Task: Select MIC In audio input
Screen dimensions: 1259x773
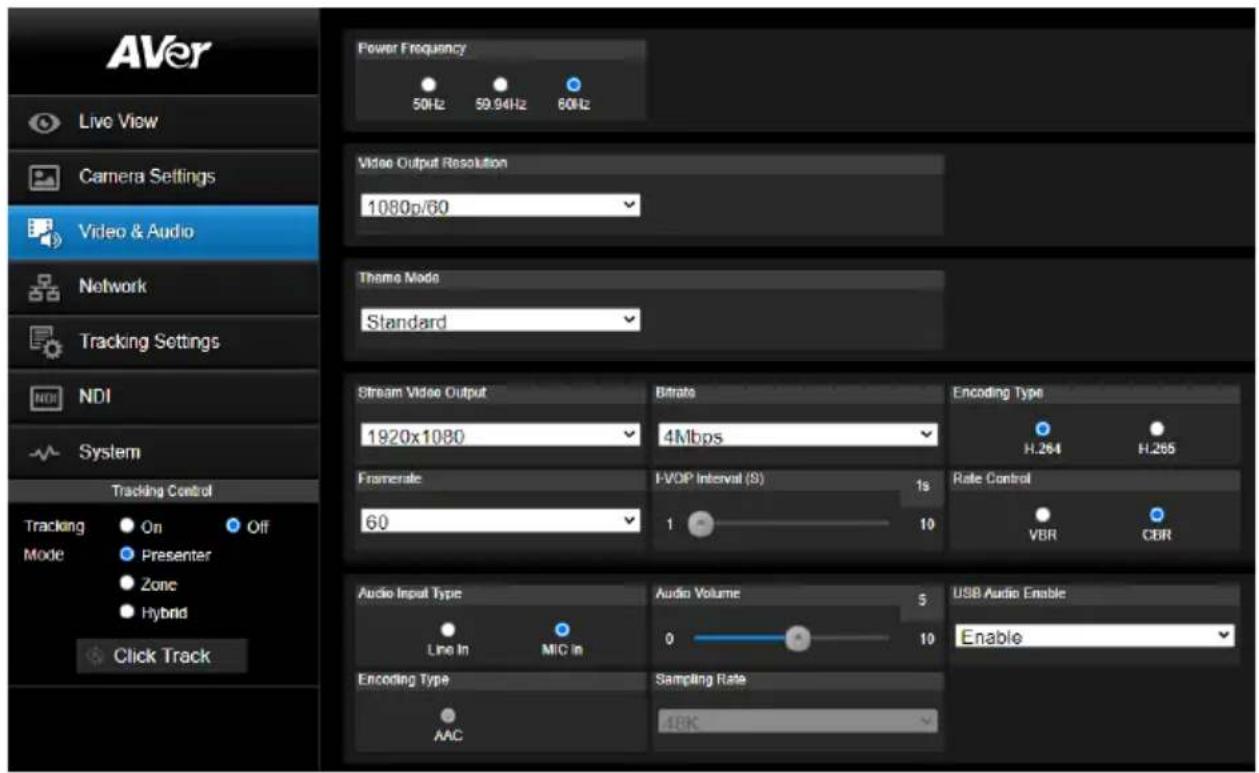Action: coord(562,629)
